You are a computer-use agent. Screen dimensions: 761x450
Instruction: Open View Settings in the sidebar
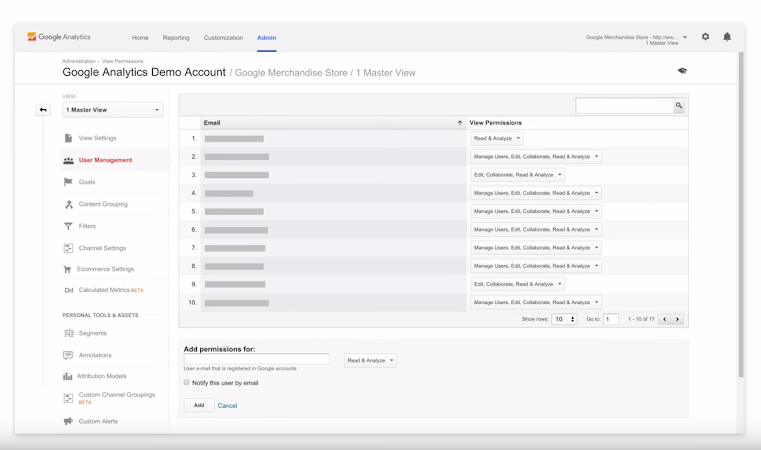point(98,138)
